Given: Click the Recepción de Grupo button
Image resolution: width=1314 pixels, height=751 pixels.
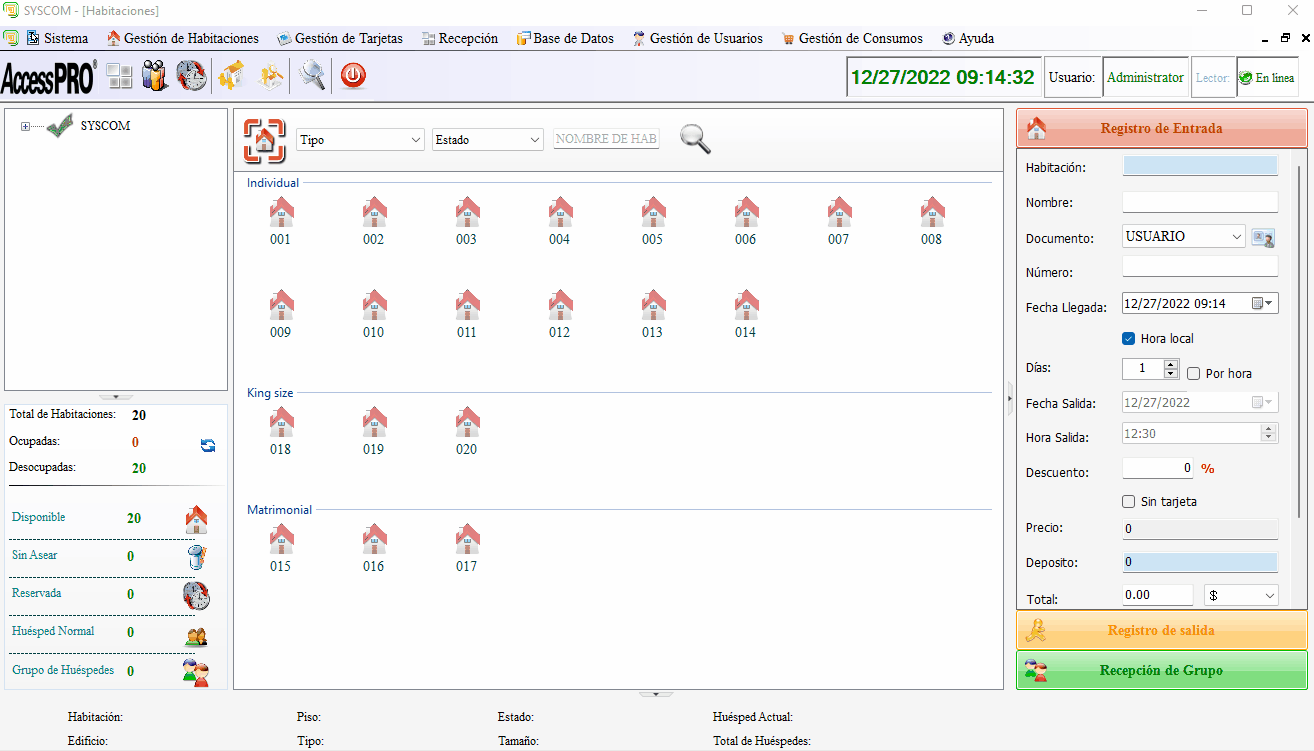Looking at the screenshot, I should pyautogui.click(x=1161, y=670).
